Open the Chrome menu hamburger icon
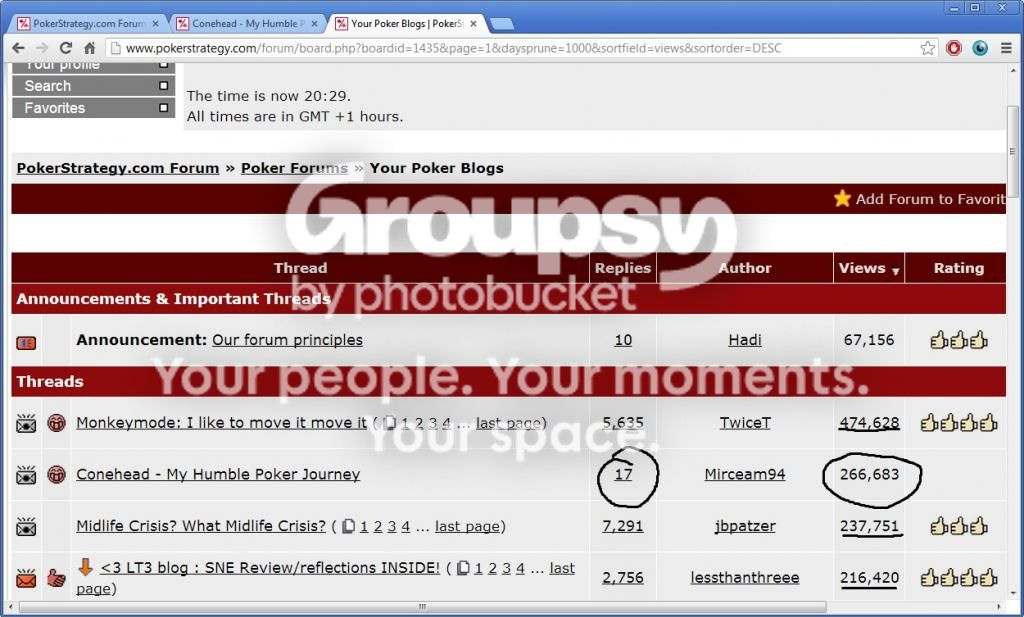Image resolution: width=1024 pixels, height=617 pixels. [1006, 48]
